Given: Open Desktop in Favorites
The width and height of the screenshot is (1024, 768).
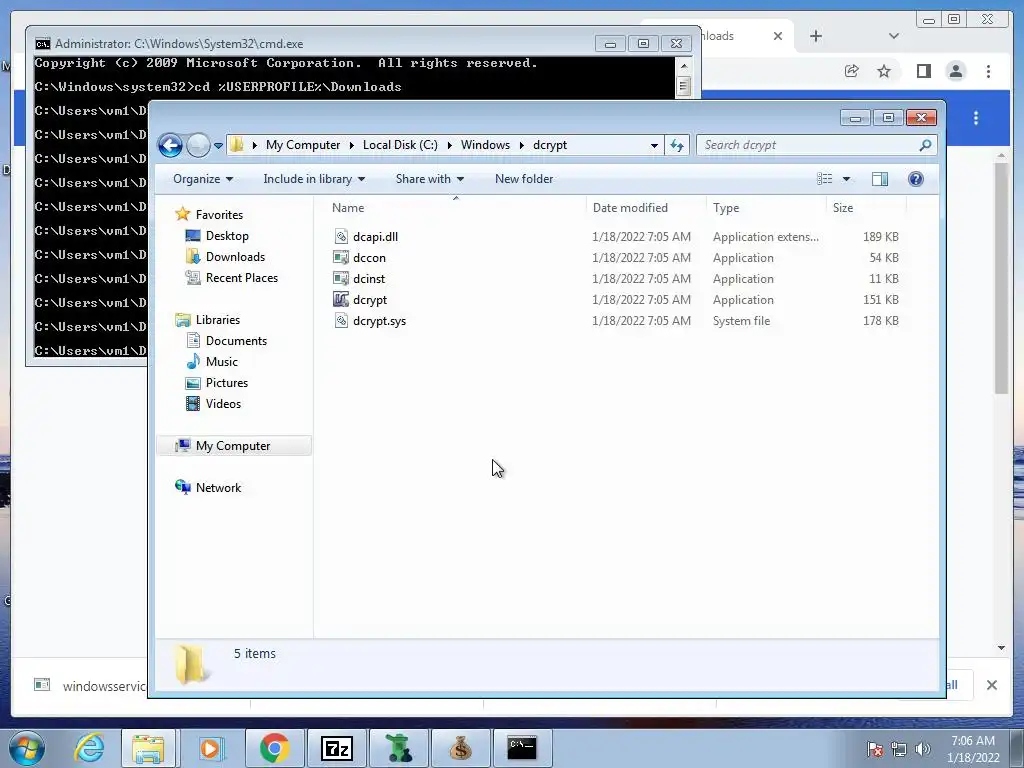Looking at the screenshot, I should tap(227, 236).
